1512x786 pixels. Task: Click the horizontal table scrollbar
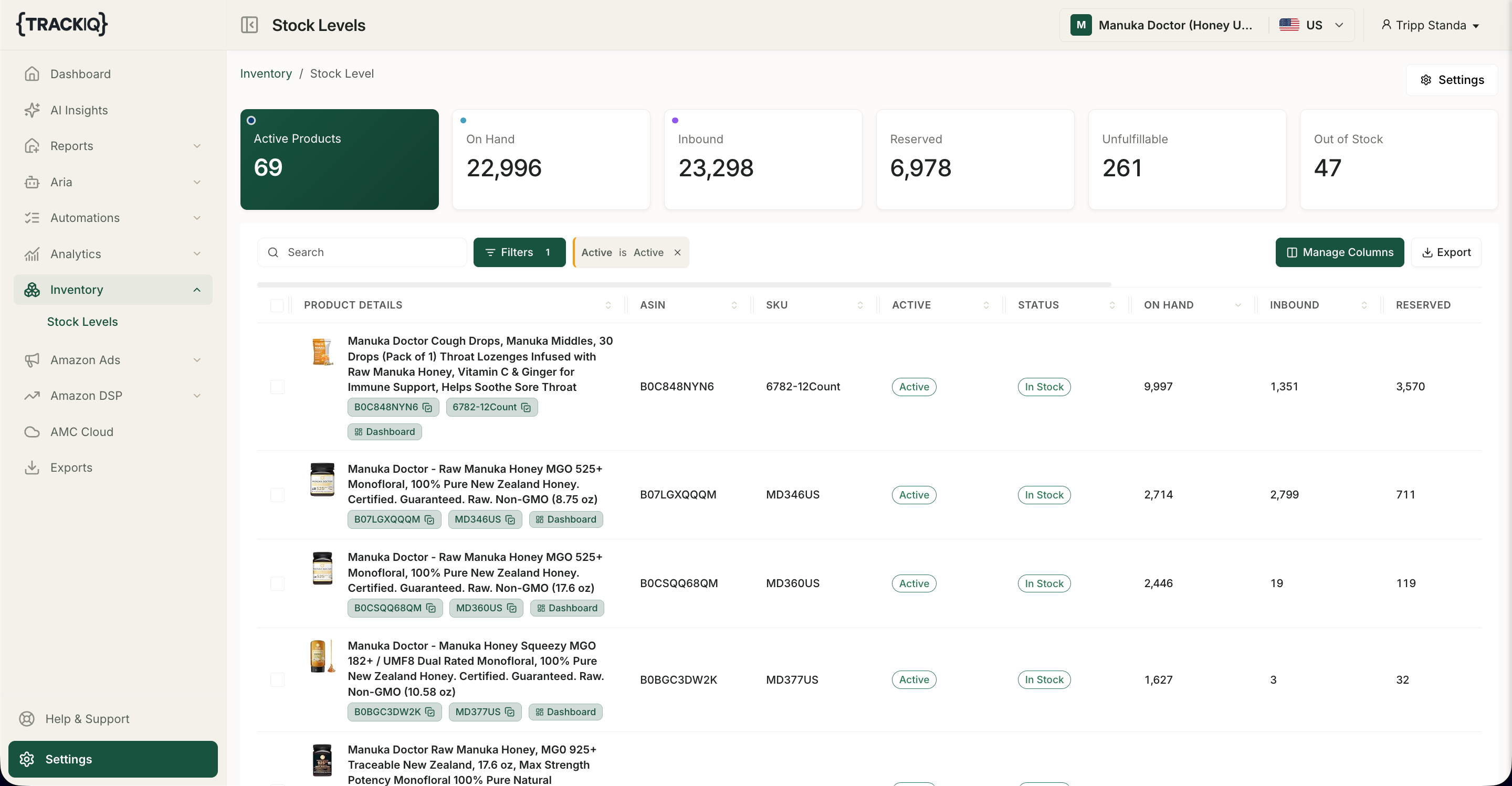pos(684,284)
